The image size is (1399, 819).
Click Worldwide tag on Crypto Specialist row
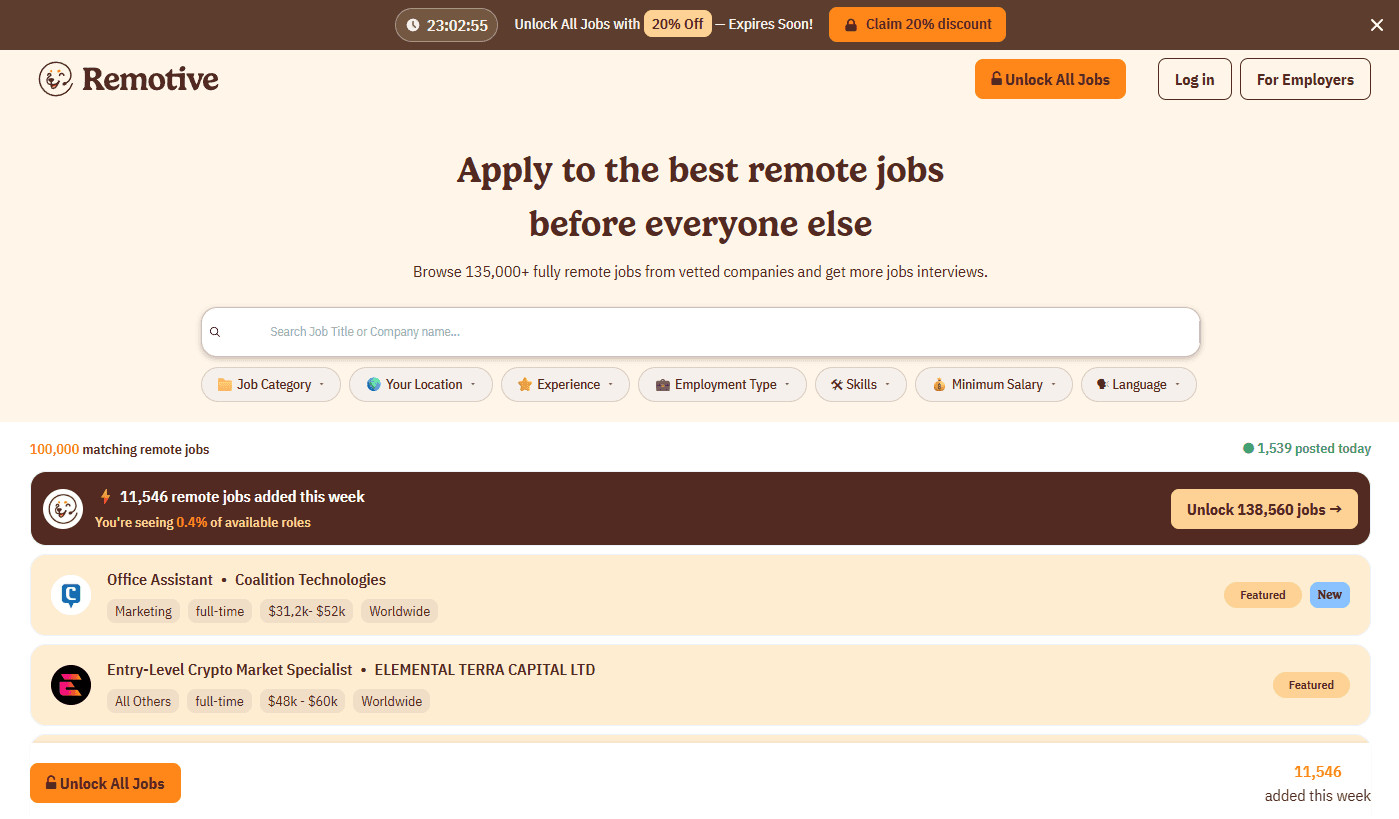point(392,701)
